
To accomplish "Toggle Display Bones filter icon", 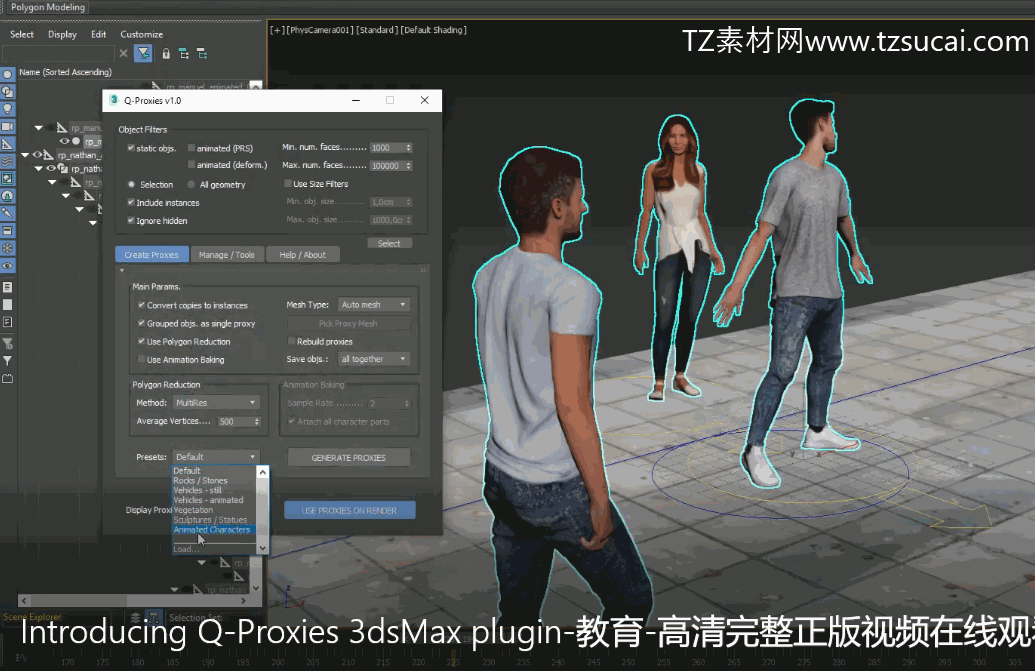I will (7, 213).
